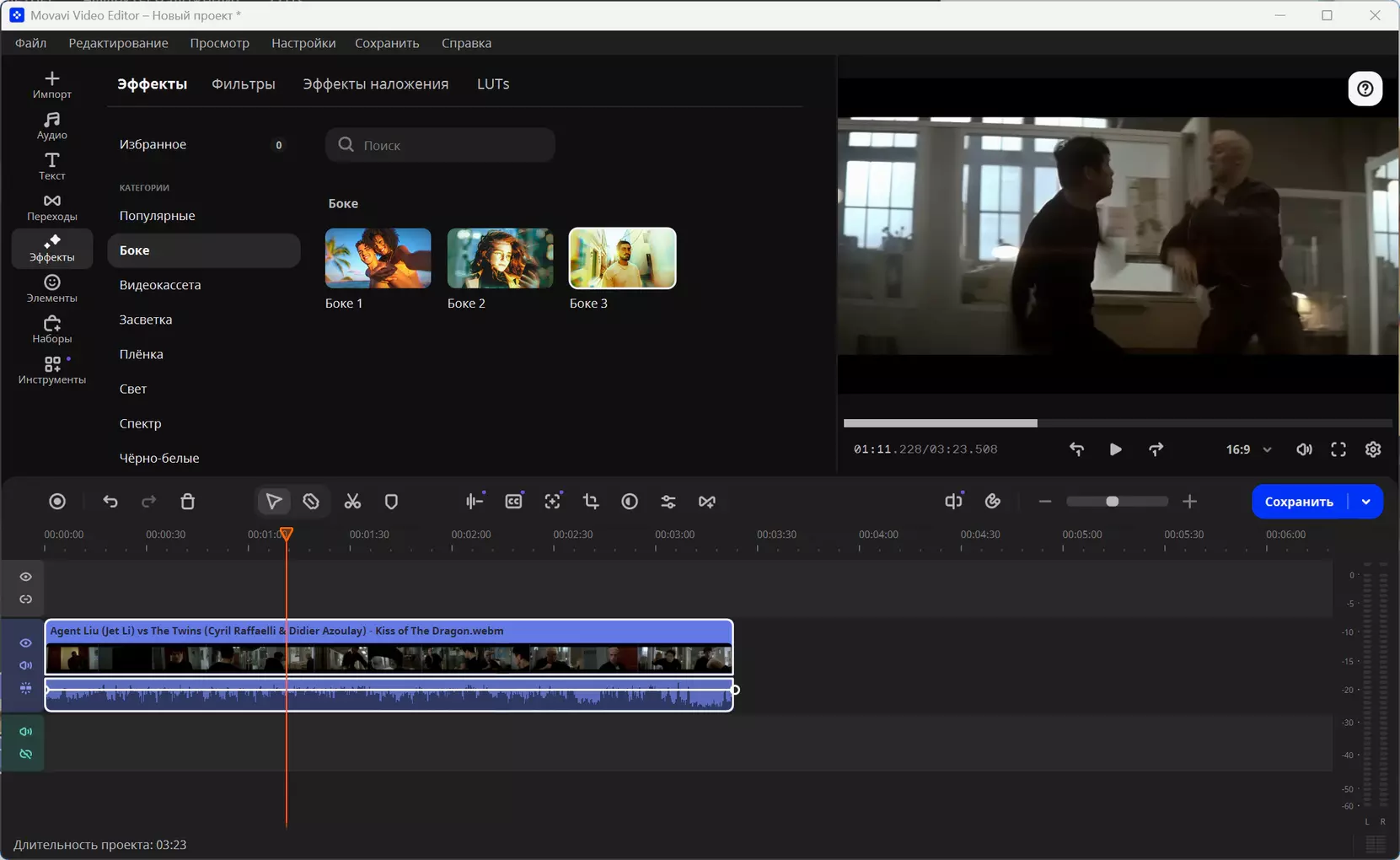
Task: Switch to the LUTs tab
Action: [x=493, y=84]
